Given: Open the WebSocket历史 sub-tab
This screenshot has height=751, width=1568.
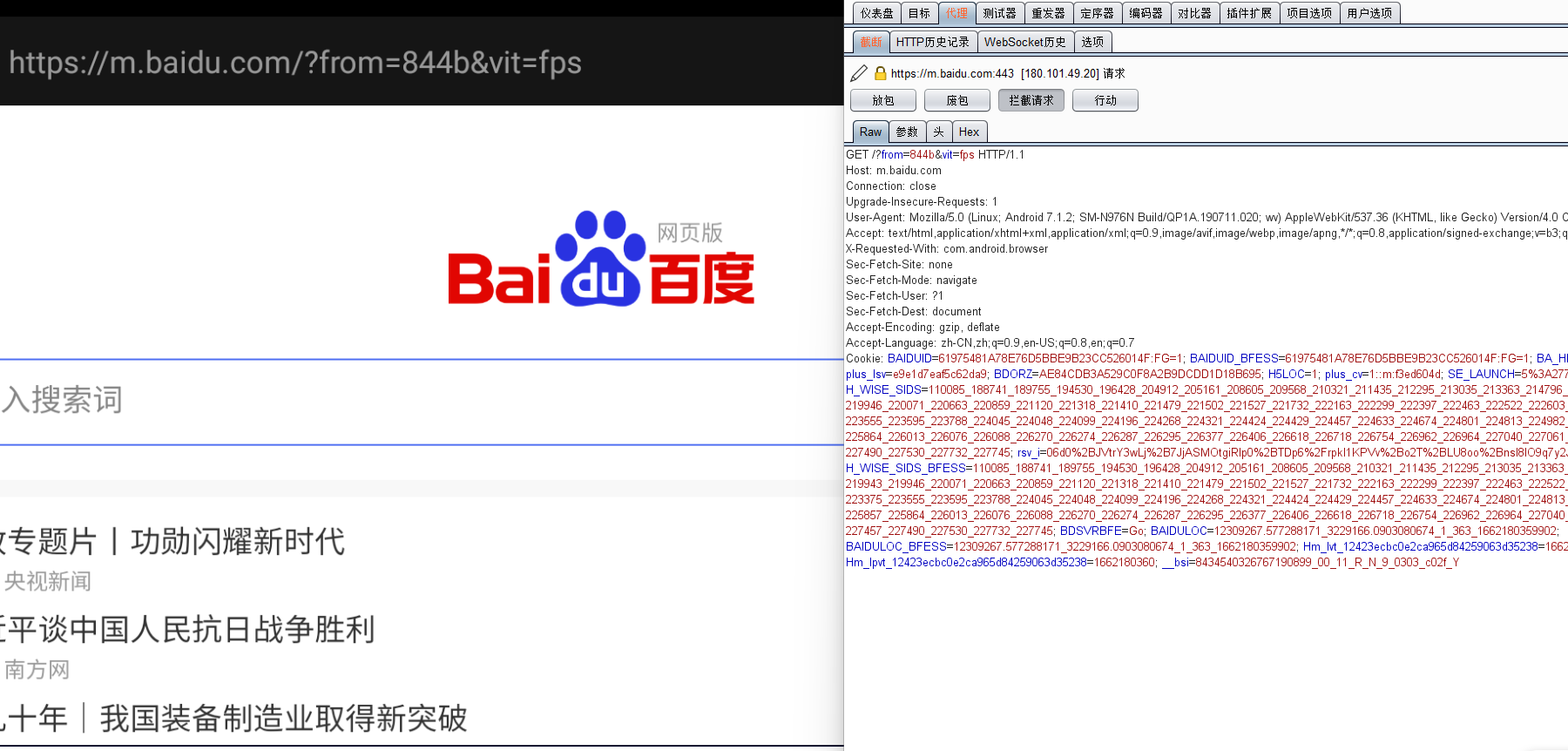Looking at the screenshot, I should (1025, 42).
